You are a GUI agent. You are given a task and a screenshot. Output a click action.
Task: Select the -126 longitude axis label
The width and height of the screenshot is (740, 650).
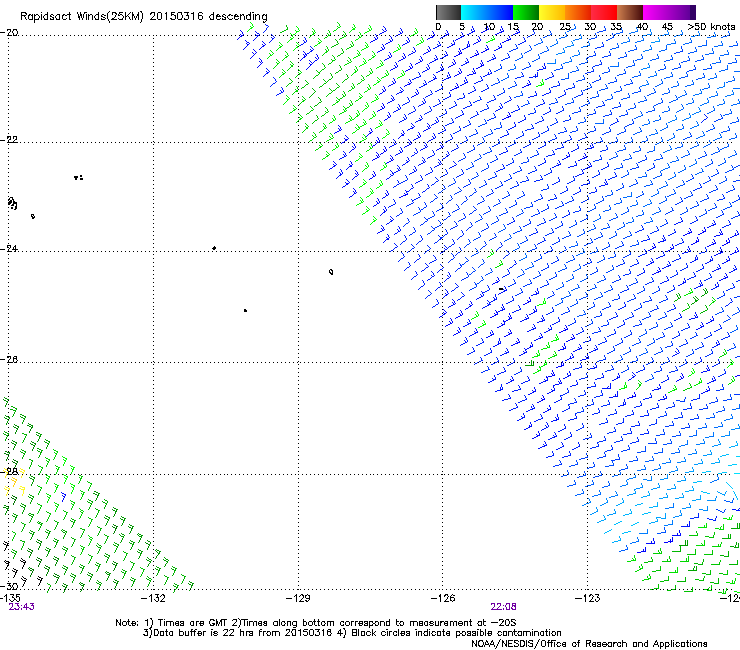pyautogui.click(x=443, y=598)
